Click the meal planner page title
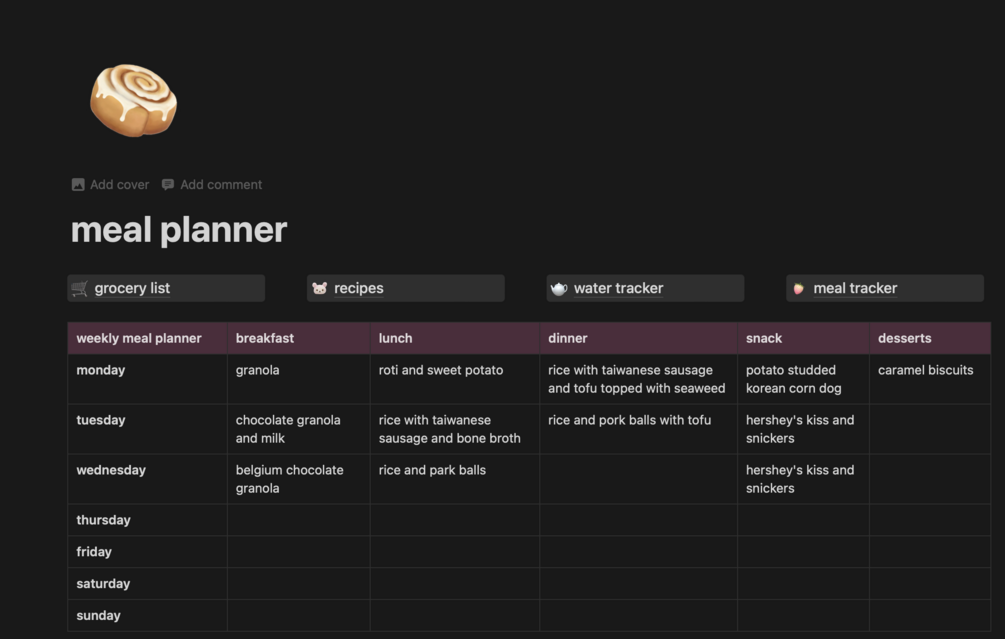 tap(179, 230)
